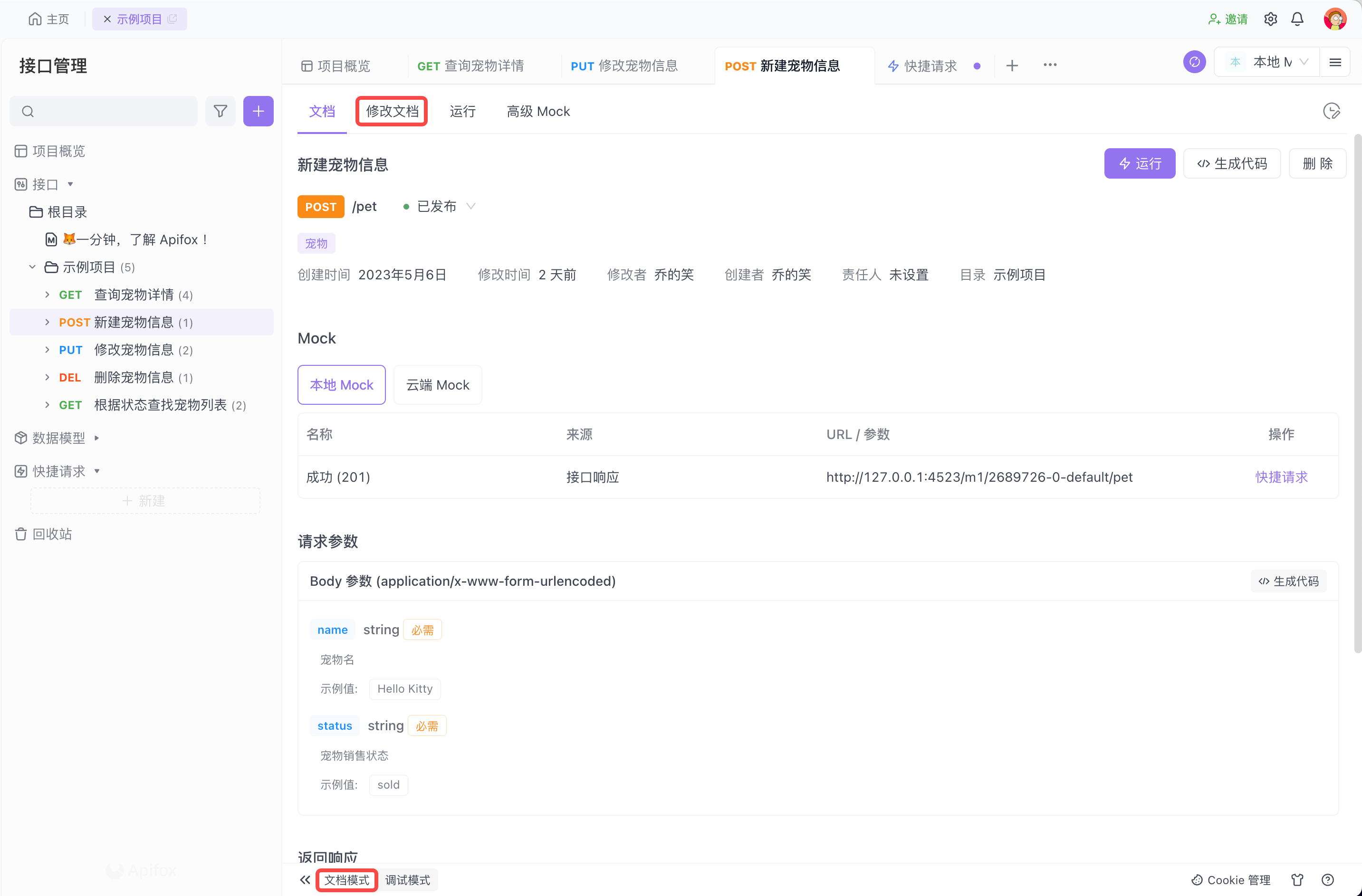1362x896 pixels.
Task: Select the 云端 Mock option
Action: pyautogui.click(x=437, y=385)
